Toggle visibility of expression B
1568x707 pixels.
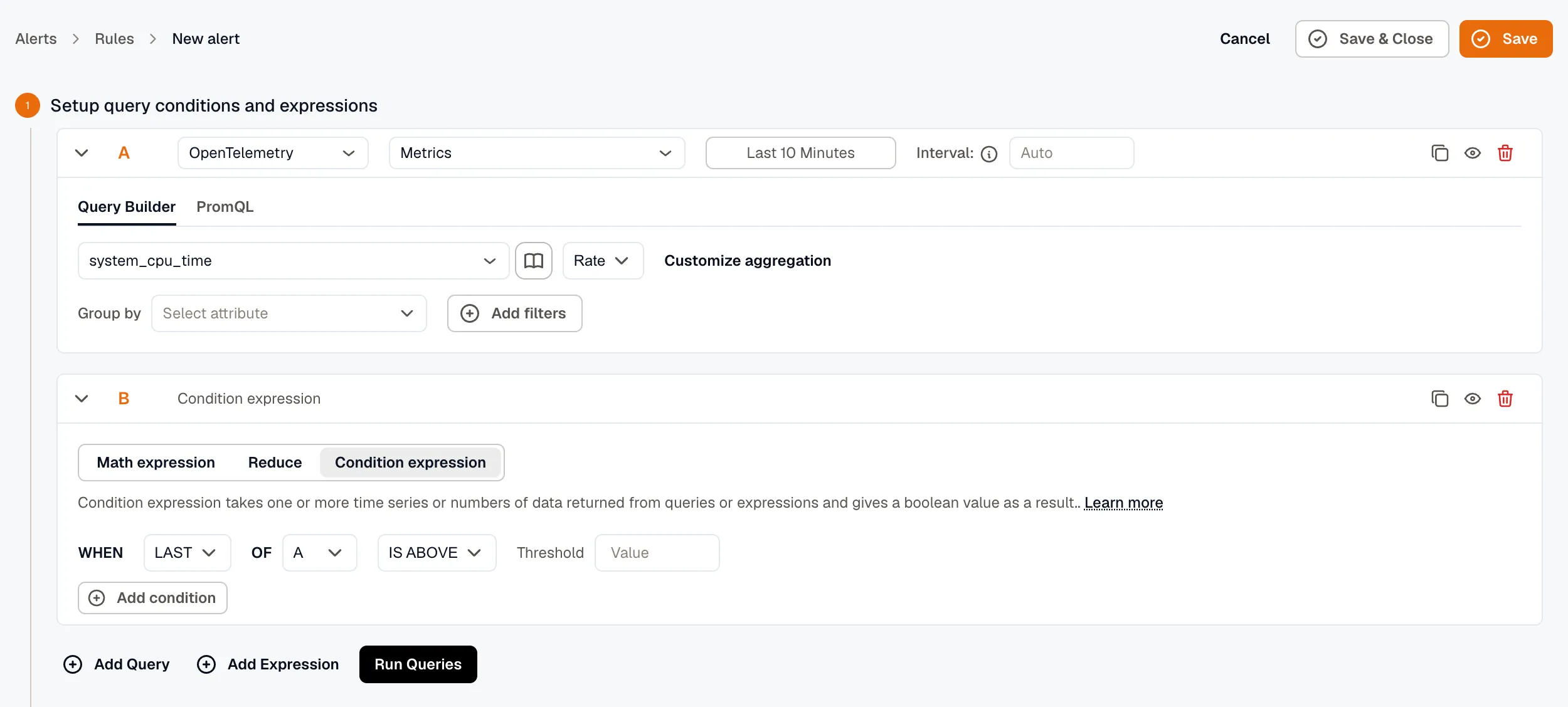(1472, 399)
